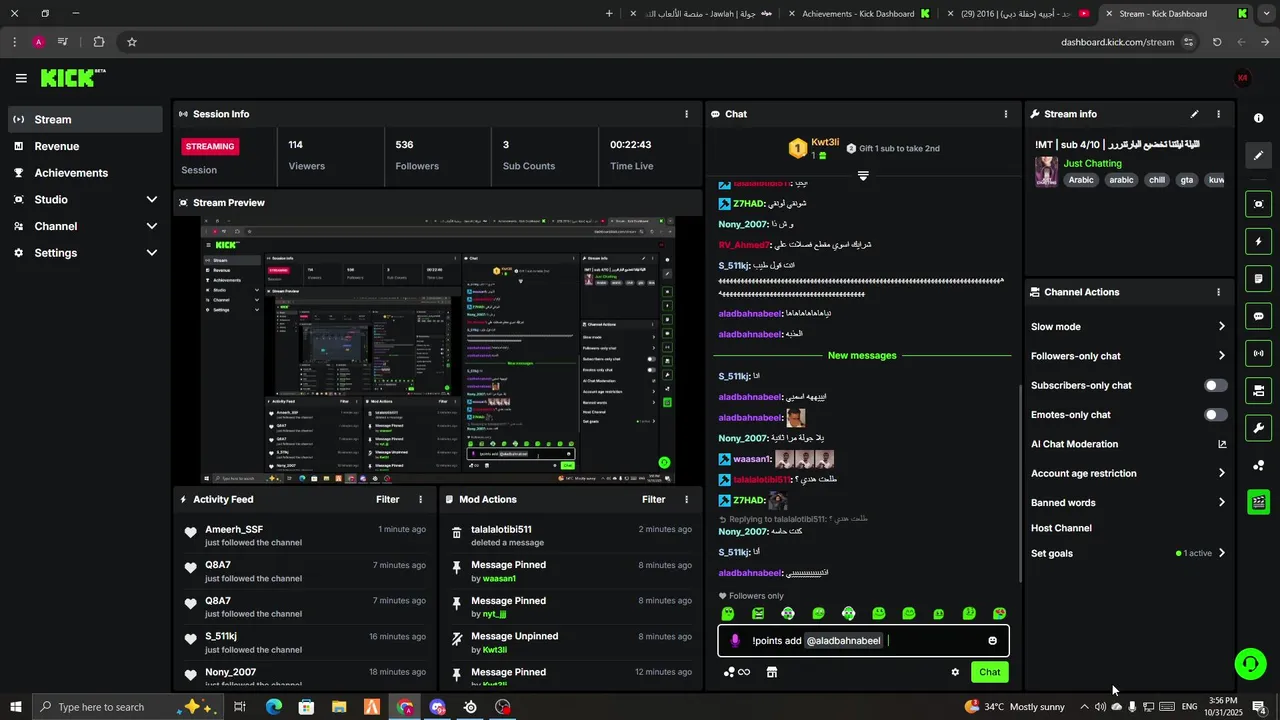
Task: Switch to Achievements - Kick Dashboard tab
Action: (858, 14)
